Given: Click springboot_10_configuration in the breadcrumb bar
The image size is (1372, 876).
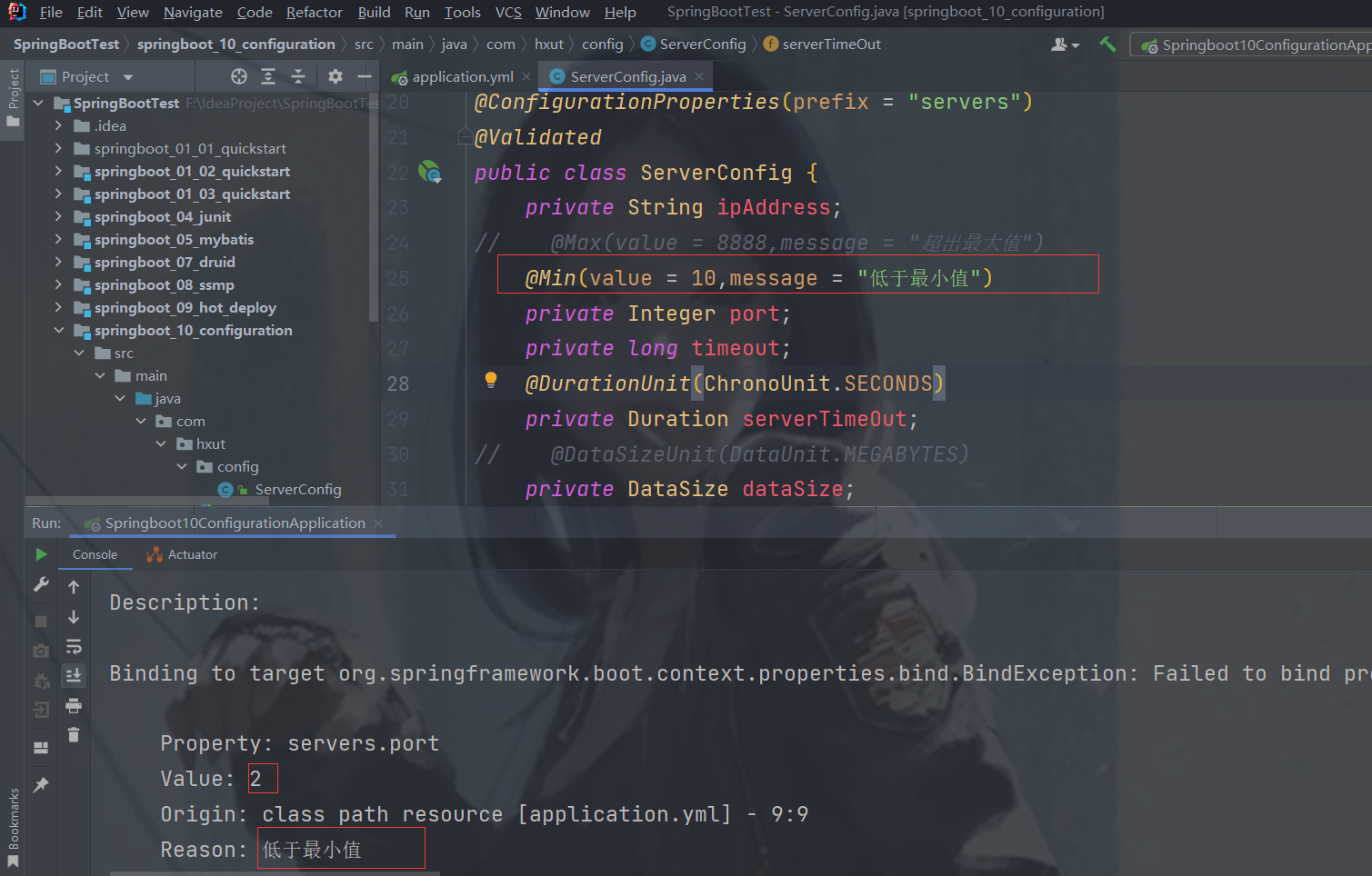Looking at the screenshot, I should coord(235,44).
